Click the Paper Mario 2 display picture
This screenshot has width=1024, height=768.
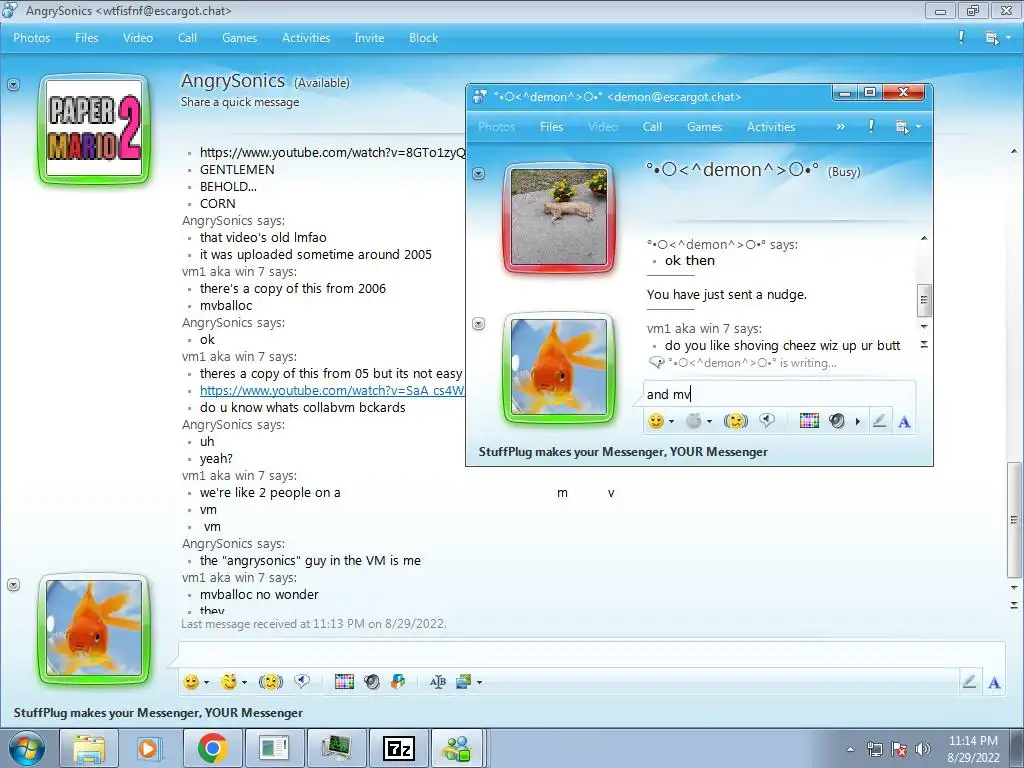pos(95,128)
